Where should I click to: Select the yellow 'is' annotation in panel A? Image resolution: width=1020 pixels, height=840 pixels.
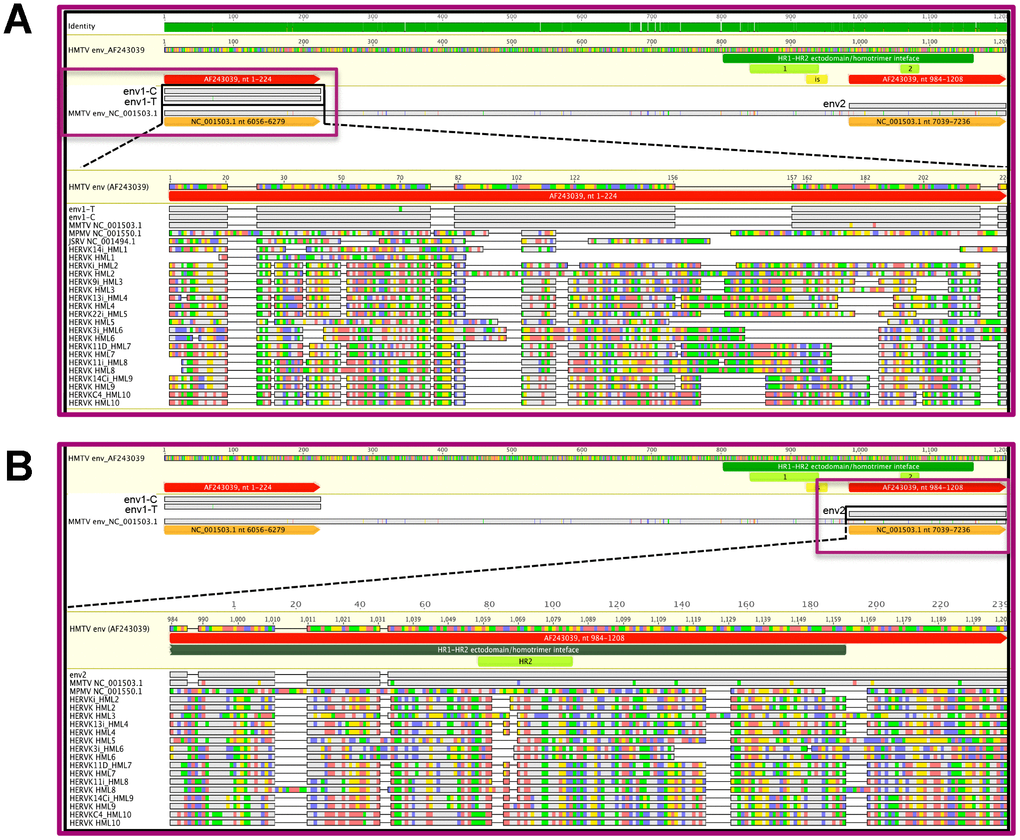click(x=817, y=79)
